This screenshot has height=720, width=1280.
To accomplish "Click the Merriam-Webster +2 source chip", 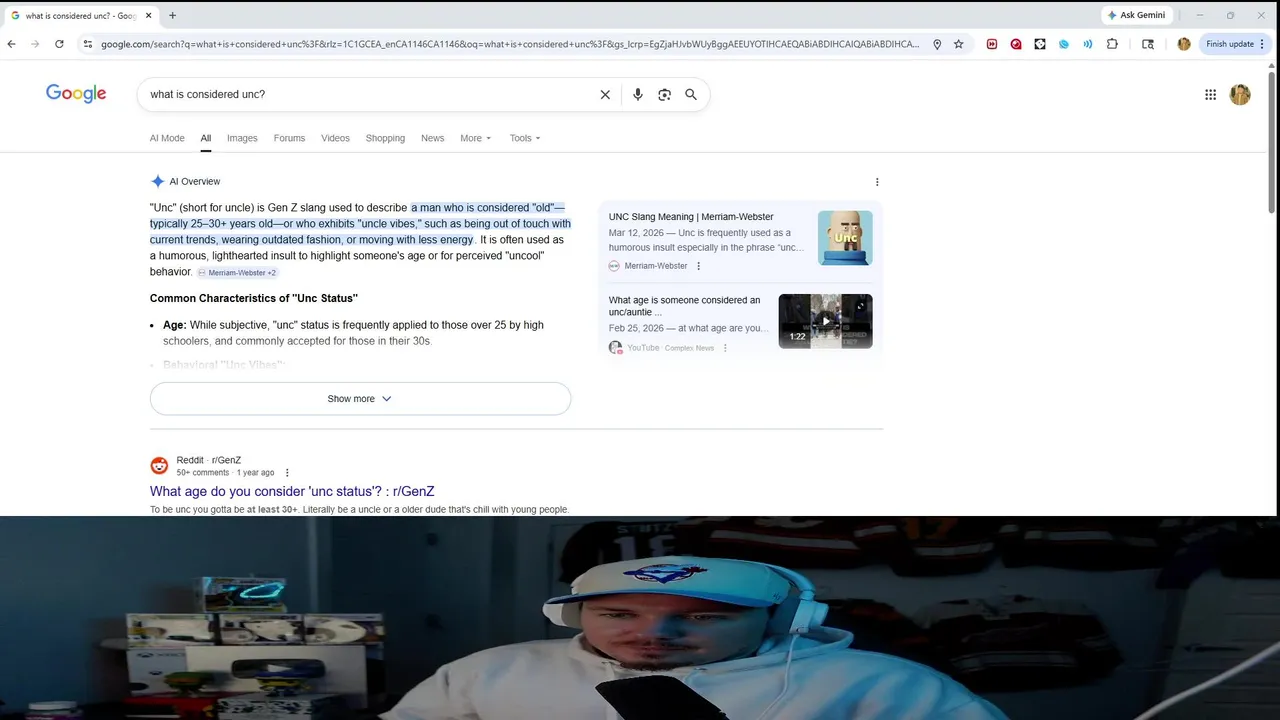I will pos(237,272).
